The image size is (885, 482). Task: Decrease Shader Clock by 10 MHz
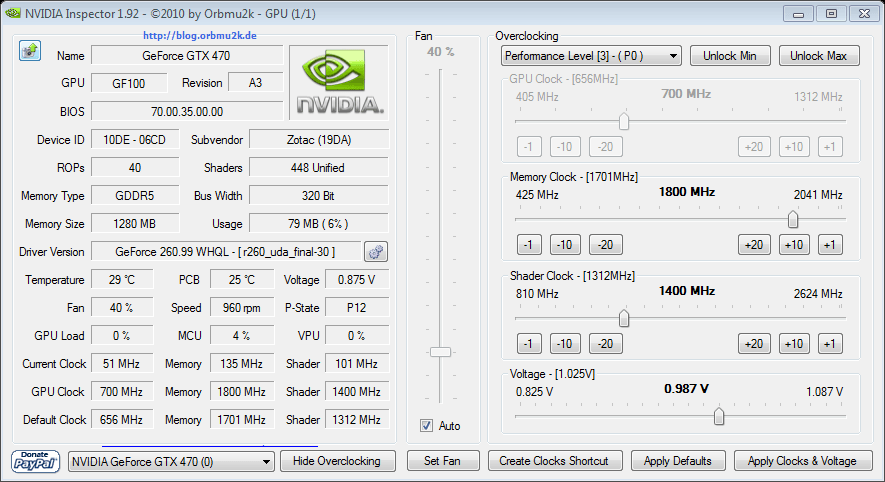[x=565, y=344]
